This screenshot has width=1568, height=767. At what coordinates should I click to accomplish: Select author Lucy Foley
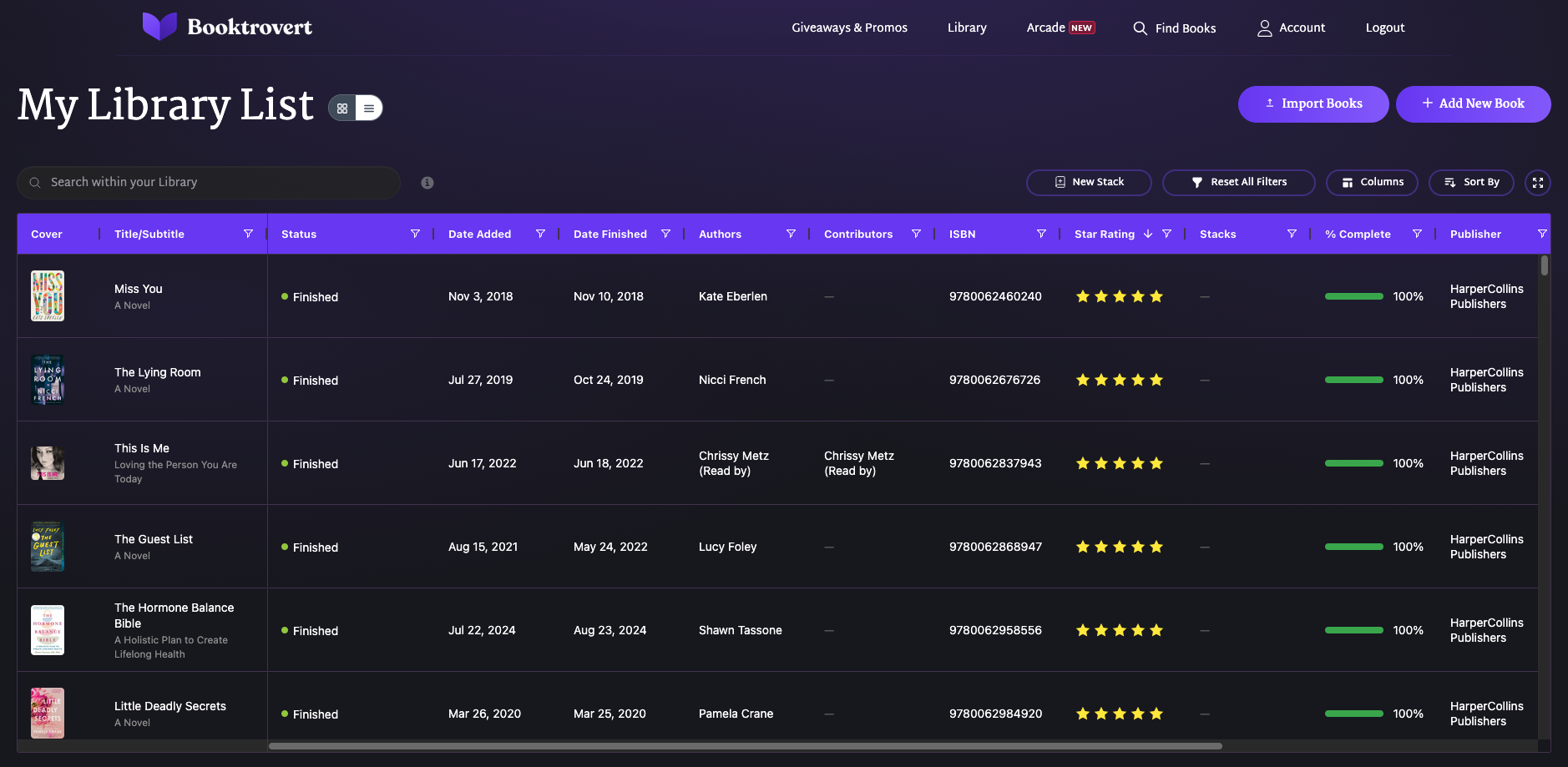pos(727,547)
